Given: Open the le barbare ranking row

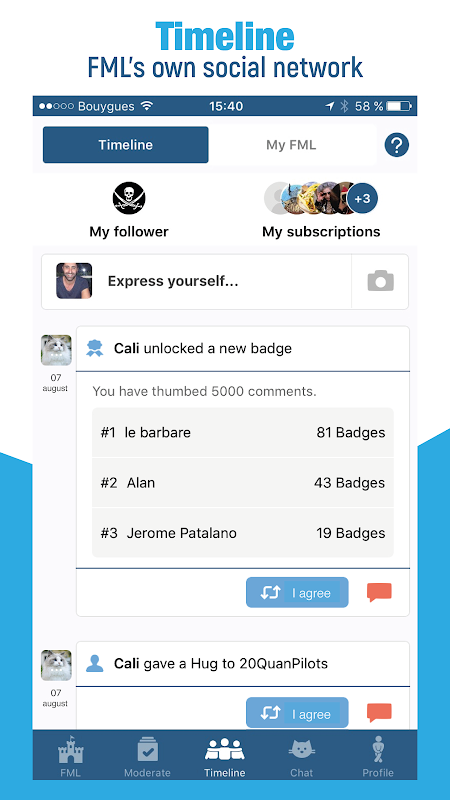Looking at the screenshot, I should click(x=243, y=433).
